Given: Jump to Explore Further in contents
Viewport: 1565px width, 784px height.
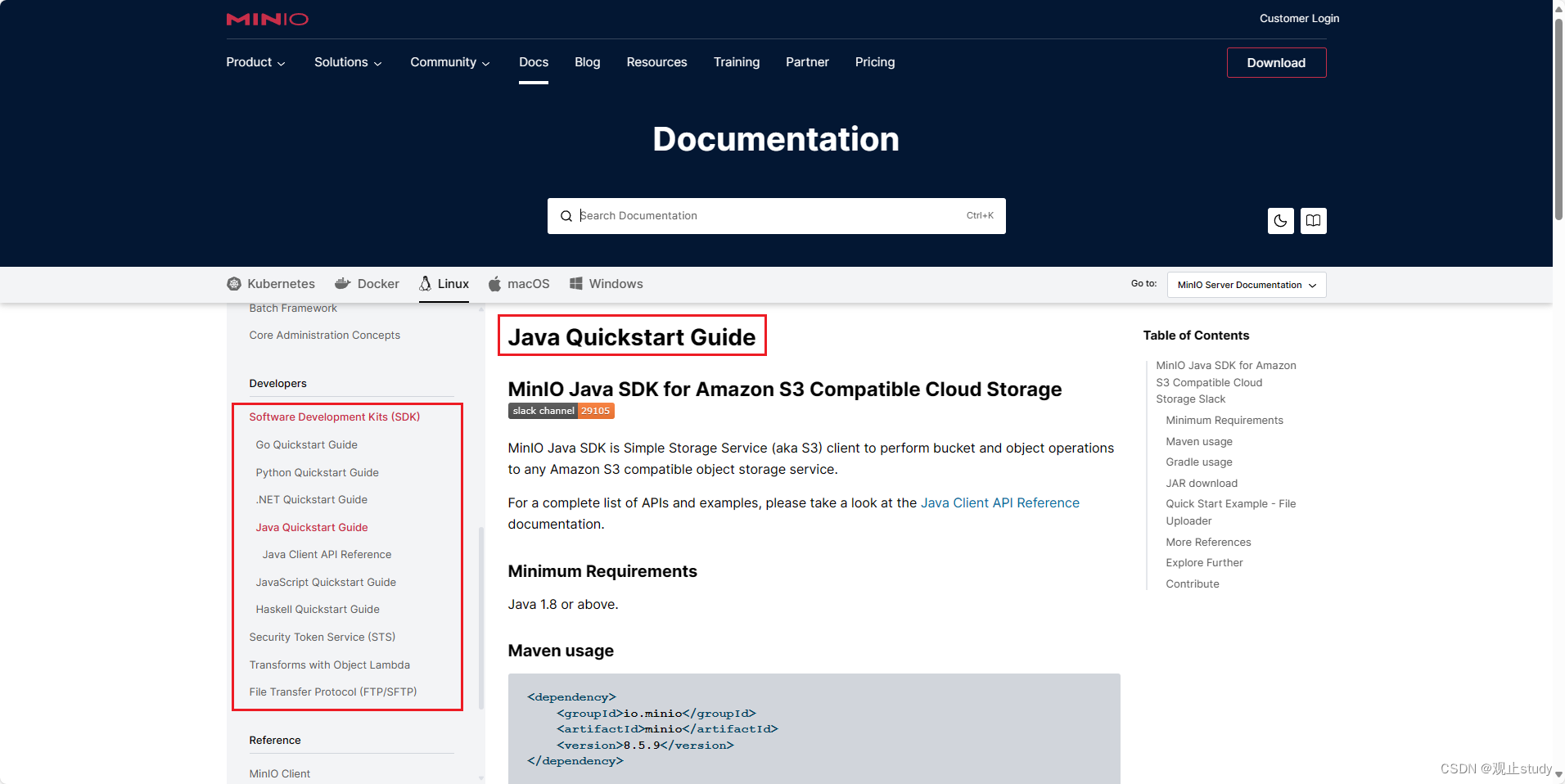Looking at the screenshot, I should (x=1204, y=563).
